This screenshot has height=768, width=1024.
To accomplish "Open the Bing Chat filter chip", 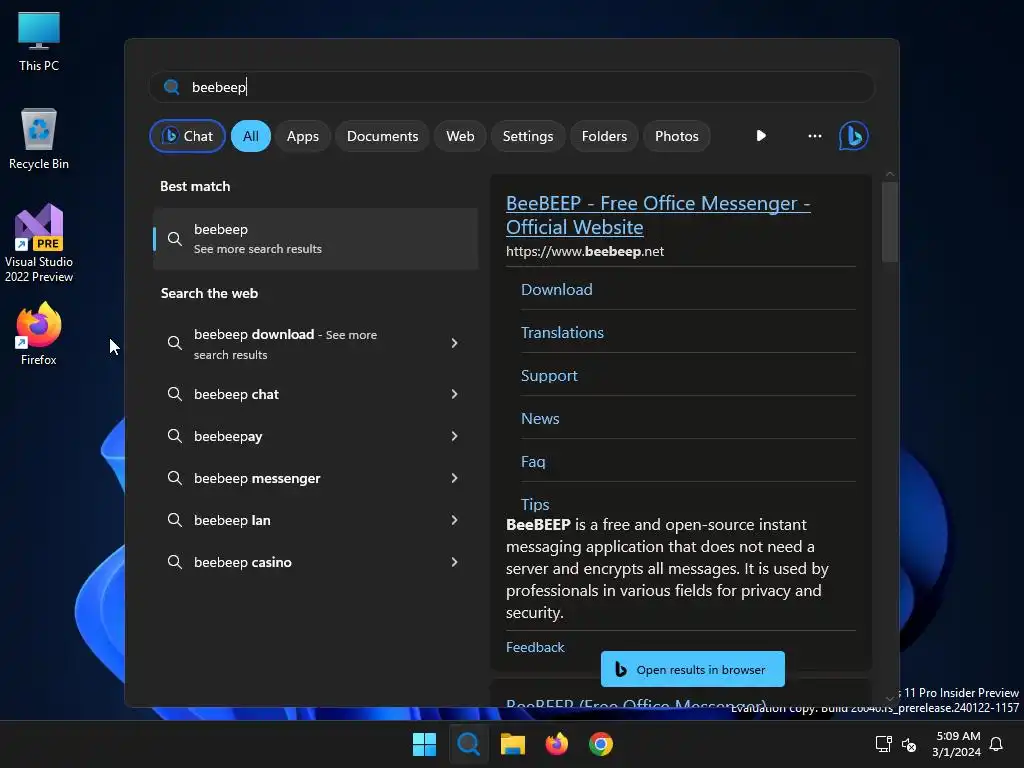I will pyautogui.click(x=187, y=136).
